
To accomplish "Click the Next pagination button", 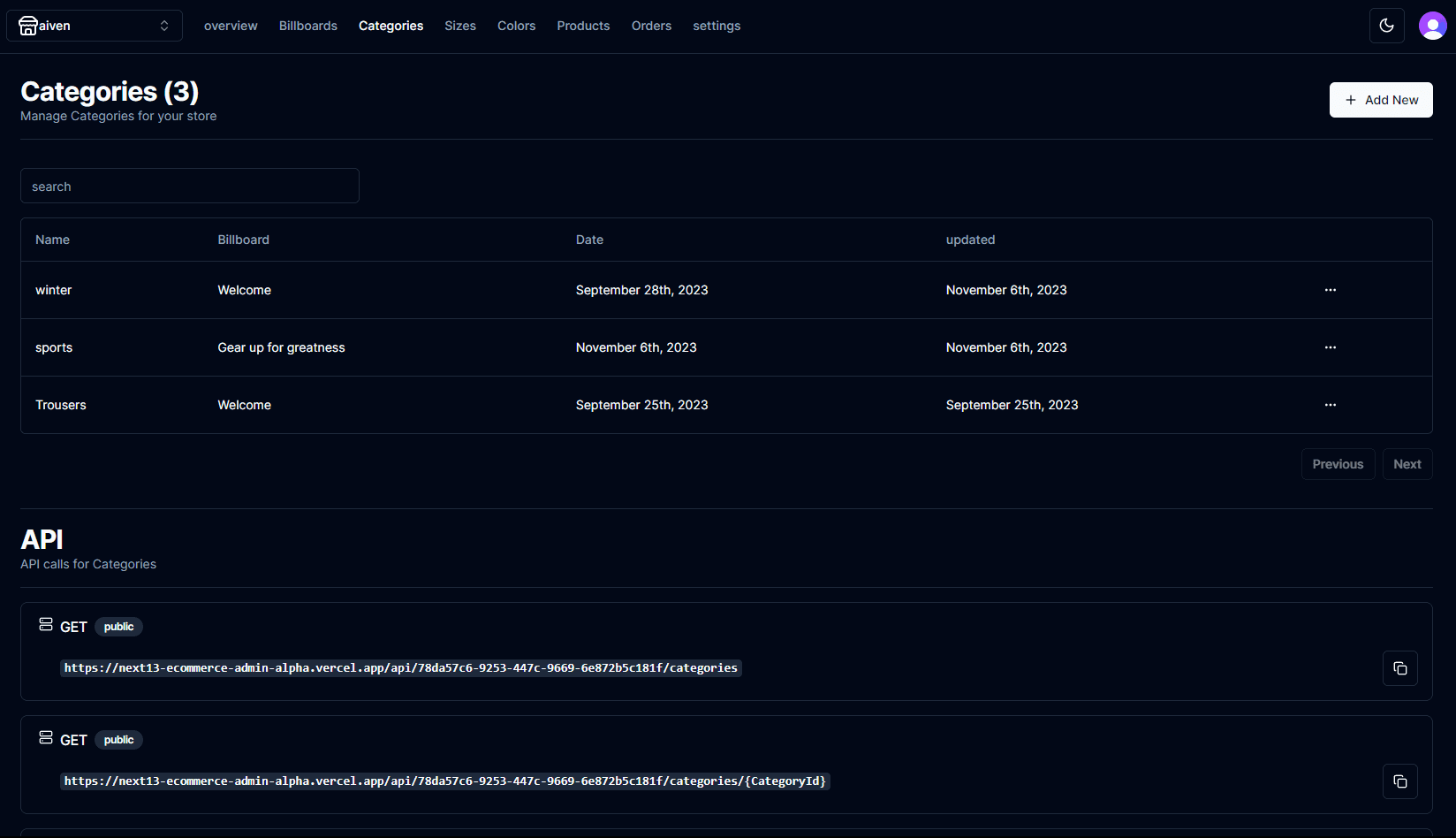I will 1407,464.
